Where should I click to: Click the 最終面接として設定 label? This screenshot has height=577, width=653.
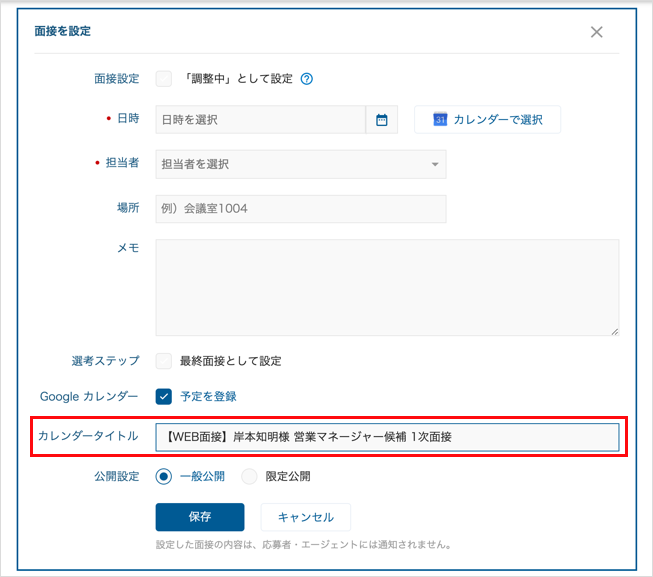tap(231, 361)
